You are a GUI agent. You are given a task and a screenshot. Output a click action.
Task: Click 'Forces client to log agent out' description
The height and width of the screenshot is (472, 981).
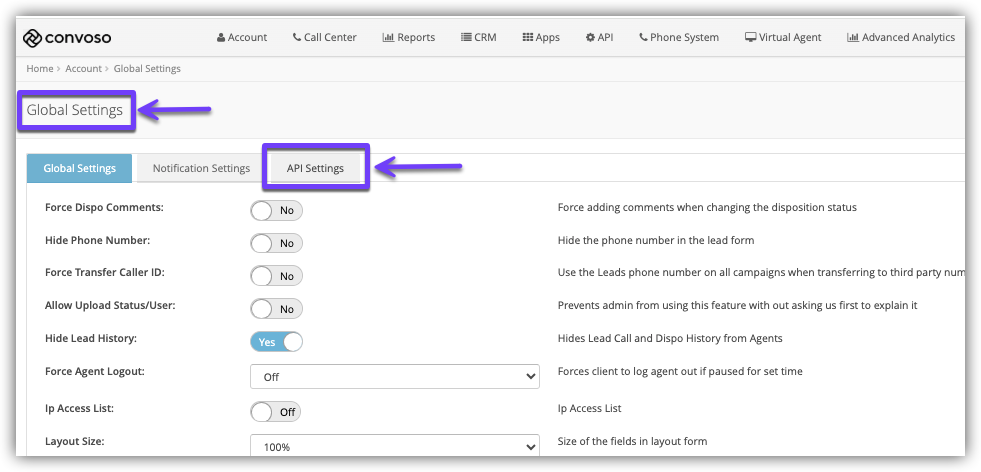[680, 372]
